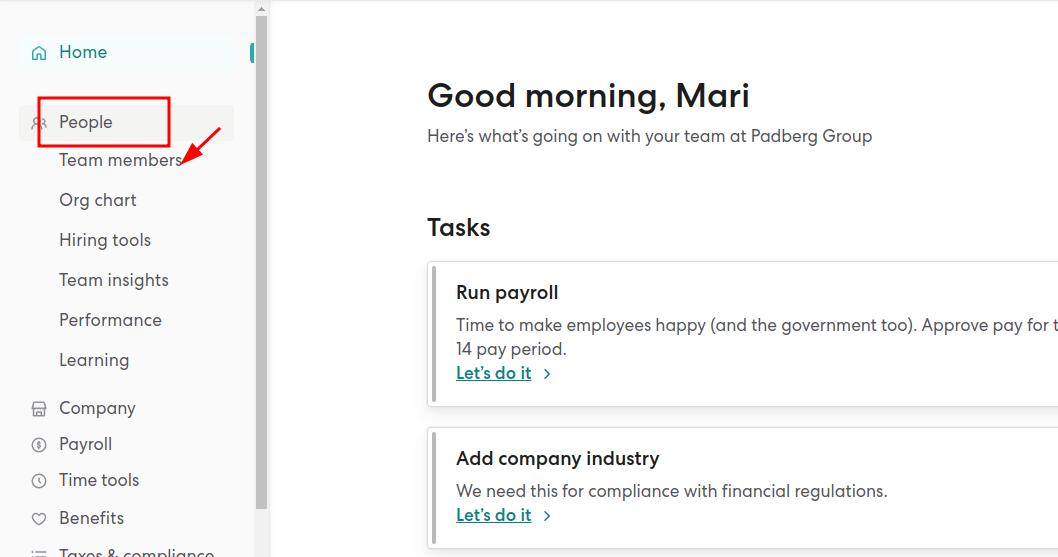Click the People icon in sidebar
The image size is (1058, 557).
[x=39, y=123]
